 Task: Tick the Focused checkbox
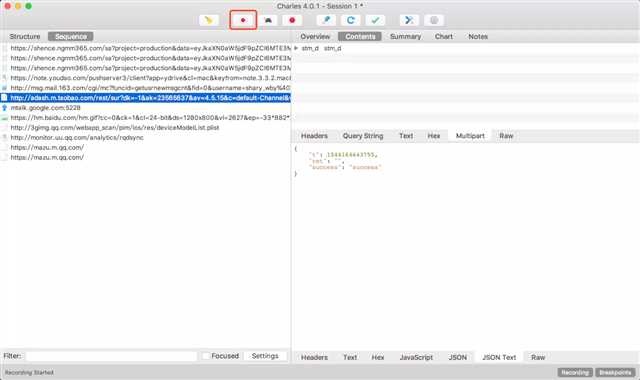[206, 356]
